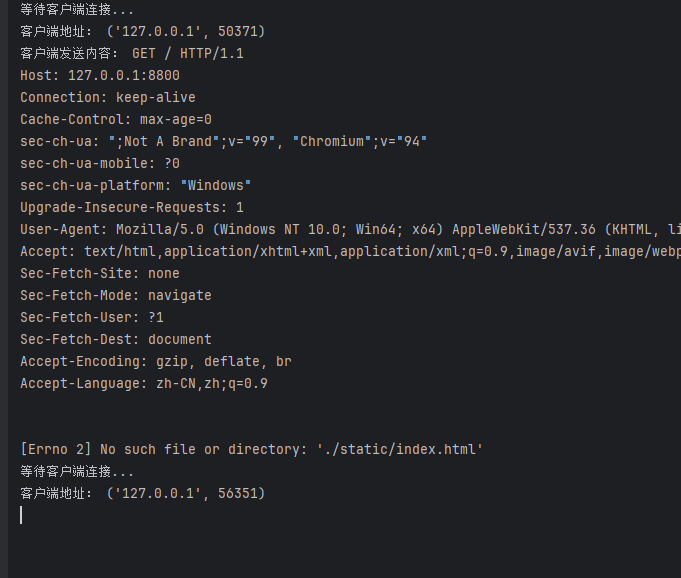Click the Upgrade-Insecure-Requests: 1 line
Screen dimensions: 681x578
click(132, 207)
